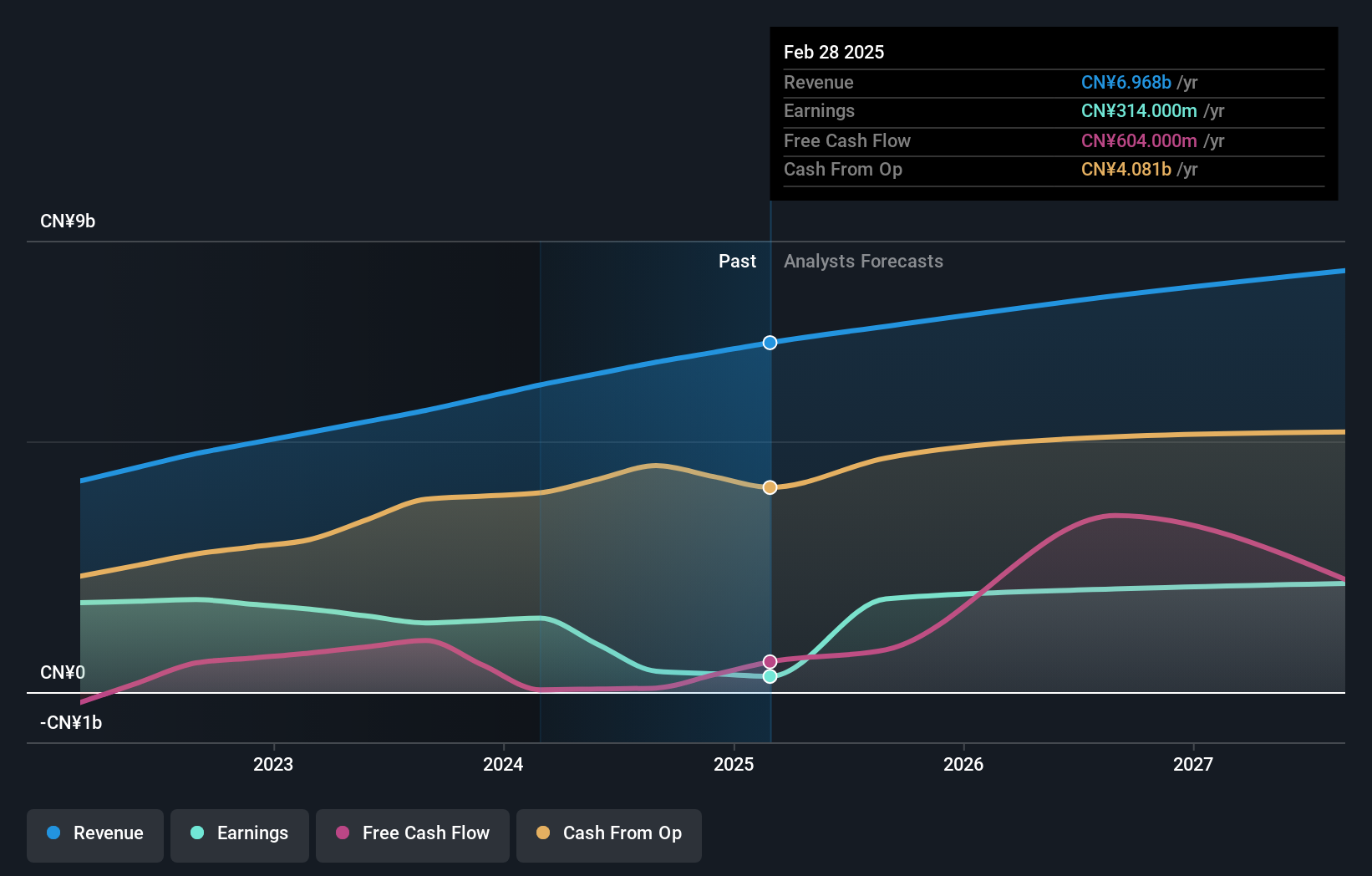
Task: Select the pink Free Cash Flow chart marker
Action: pyautogui.click(x=770, y=661)
